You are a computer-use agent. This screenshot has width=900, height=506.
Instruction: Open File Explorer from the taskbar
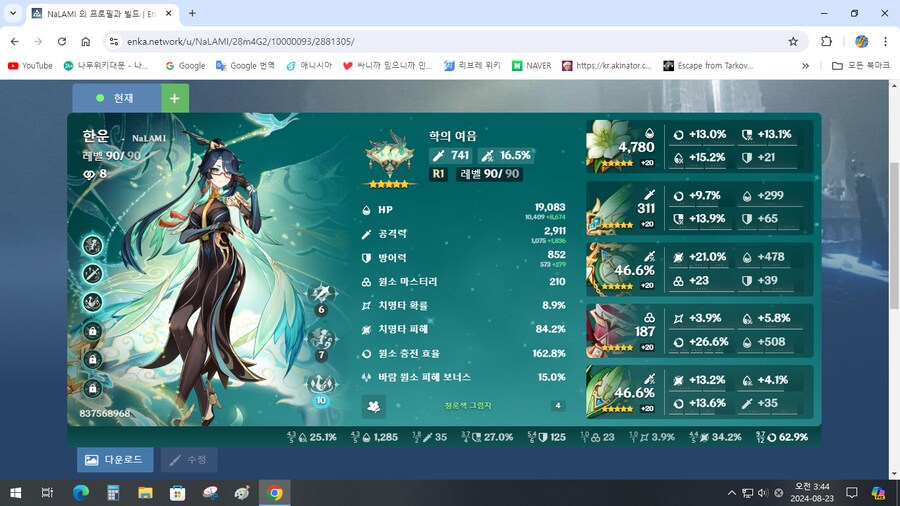coord(145,493)
